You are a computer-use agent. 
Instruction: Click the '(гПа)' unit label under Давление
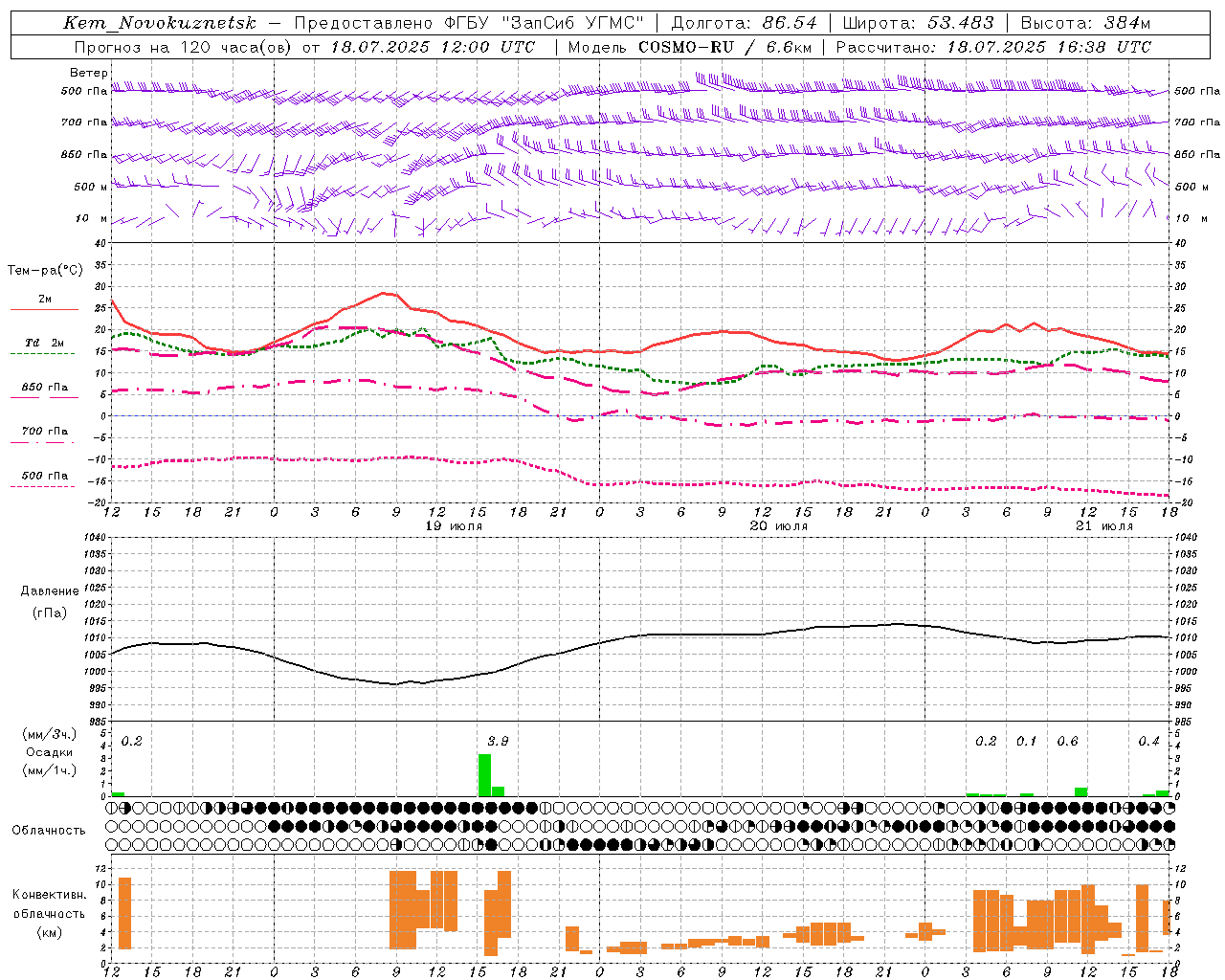pyautogui.click(x=50, y=612)
